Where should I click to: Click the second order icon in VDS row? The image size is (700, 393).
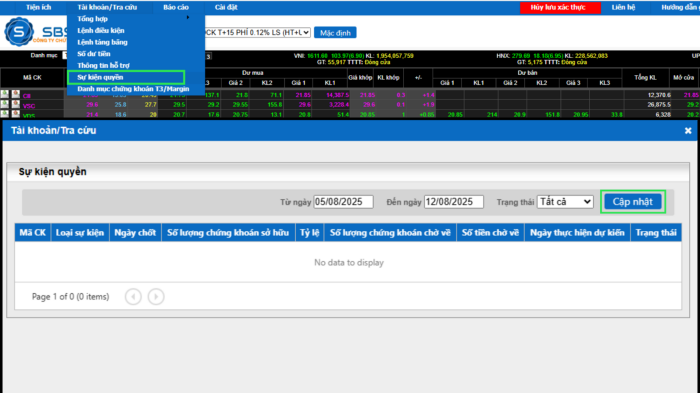(x=16, y=114)
